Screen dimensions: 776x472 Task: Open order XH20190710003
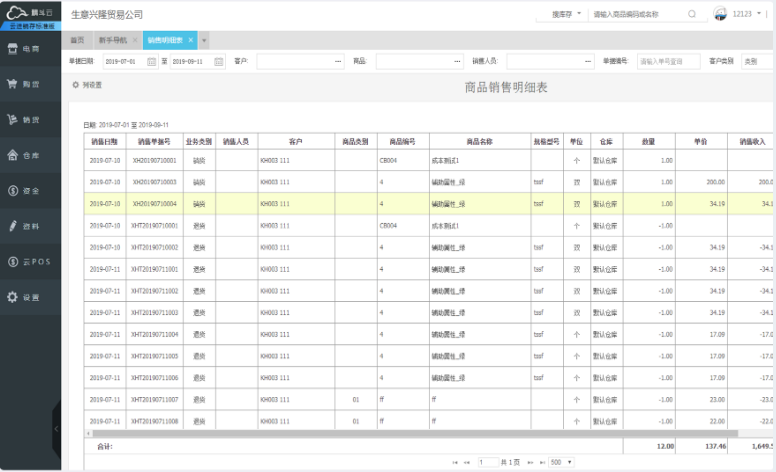click(154, 182)
